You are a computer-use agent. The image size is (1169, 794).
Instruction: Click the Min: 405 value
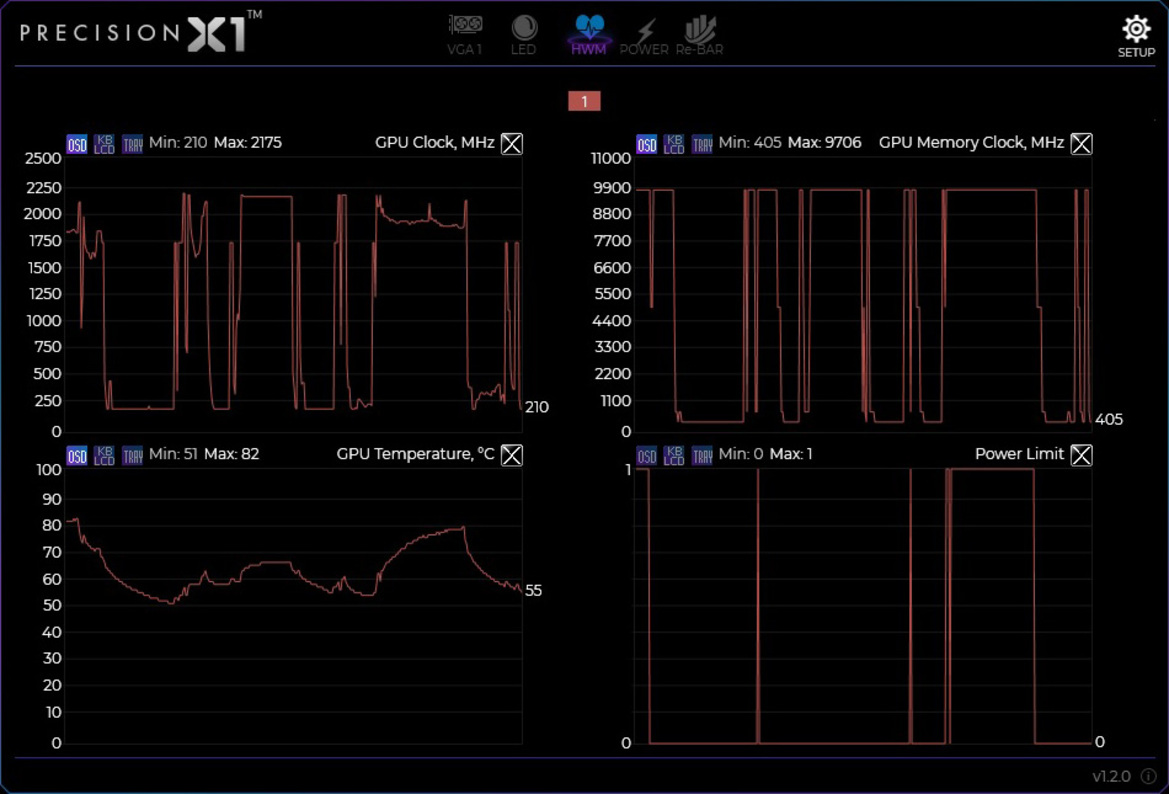pyautogui.click(x=750, y=142)
